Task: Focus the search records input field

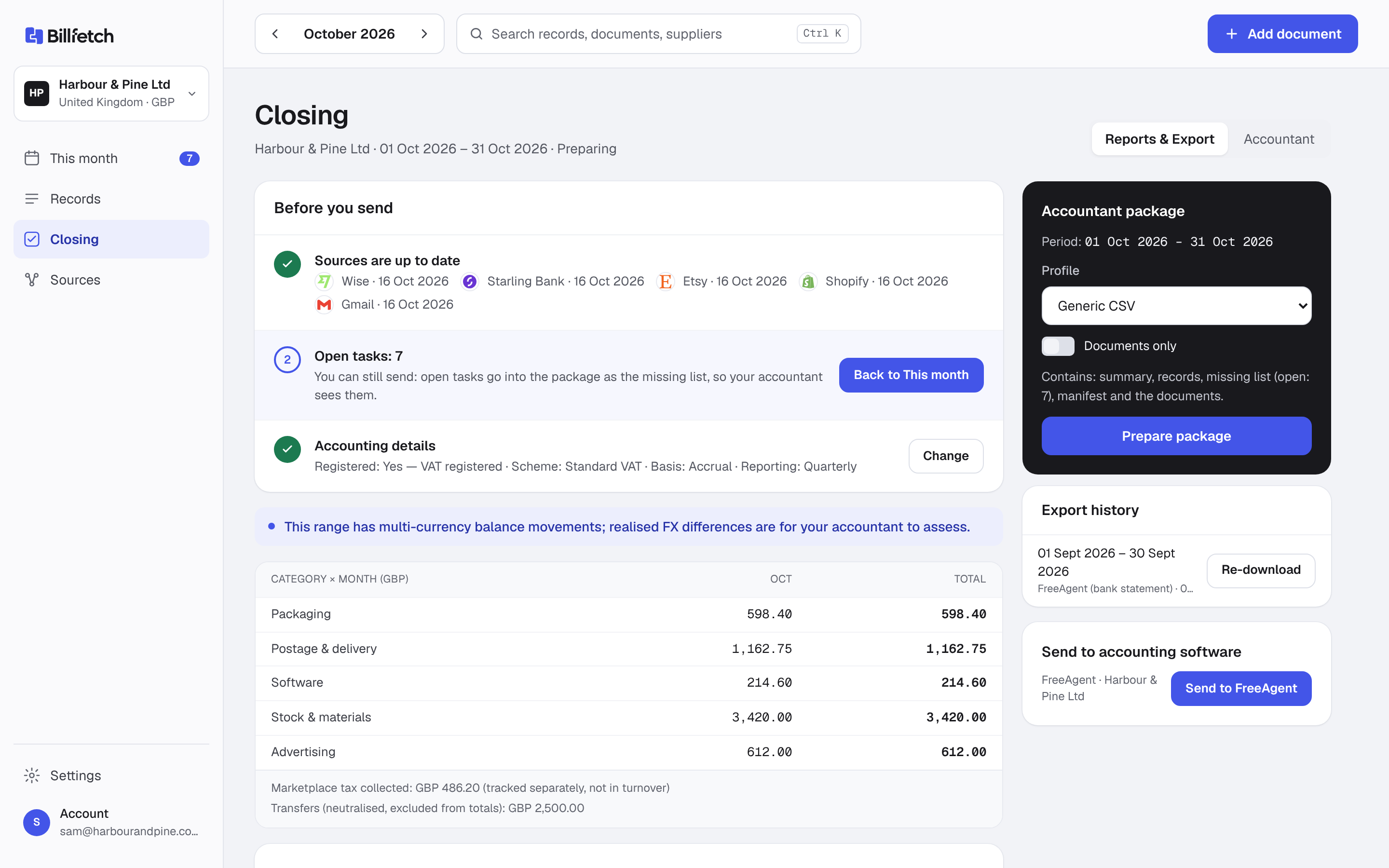Action: [x=658, y=34]
